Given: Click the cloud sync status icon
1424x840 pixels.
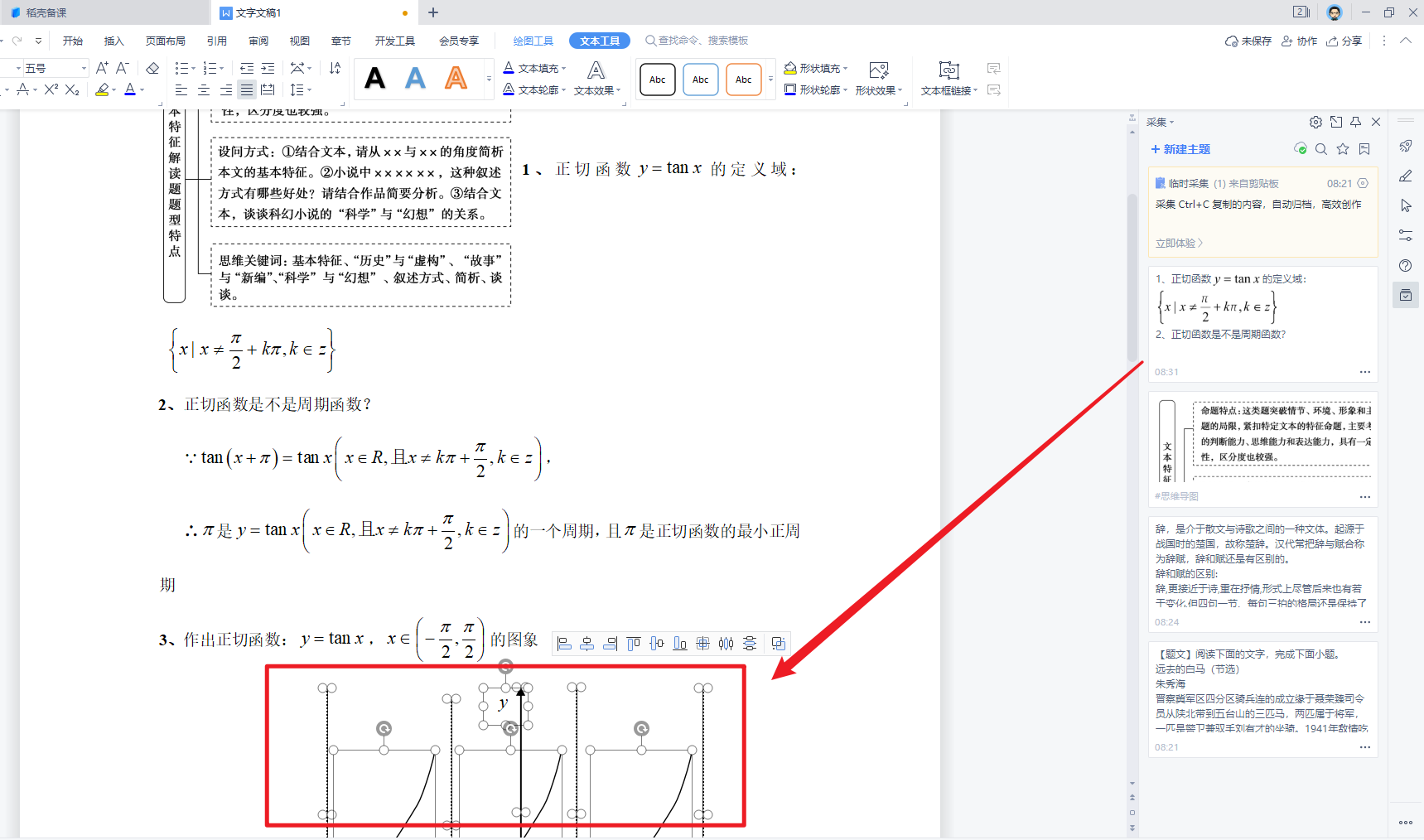Looking at the screenshot, I should point(1301,149).
